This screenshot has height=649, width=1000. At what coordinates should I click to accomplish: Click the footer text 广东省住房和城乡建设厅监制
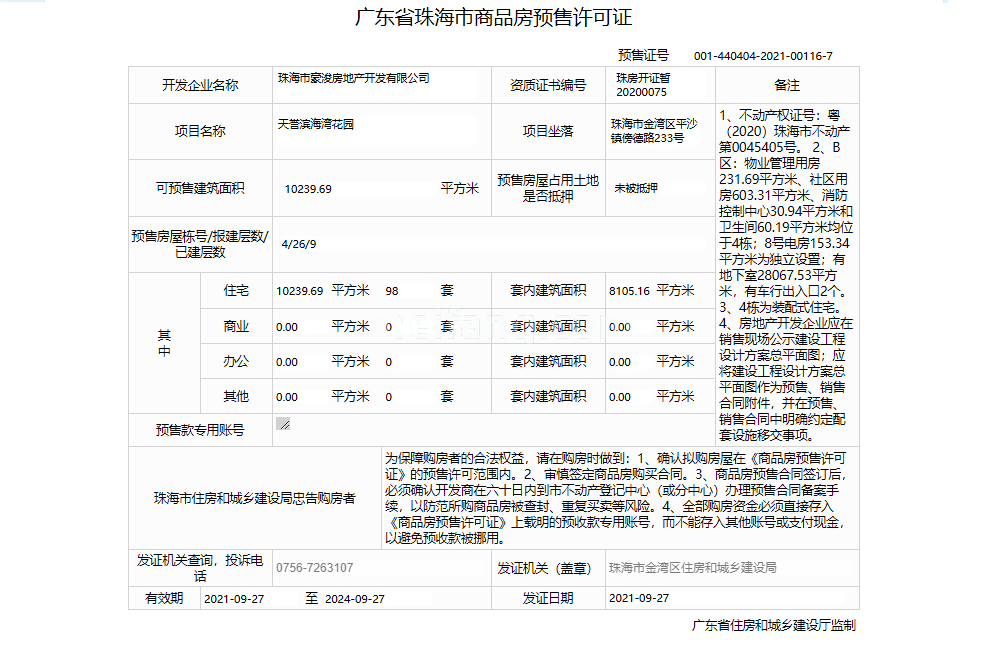point(773,626)
